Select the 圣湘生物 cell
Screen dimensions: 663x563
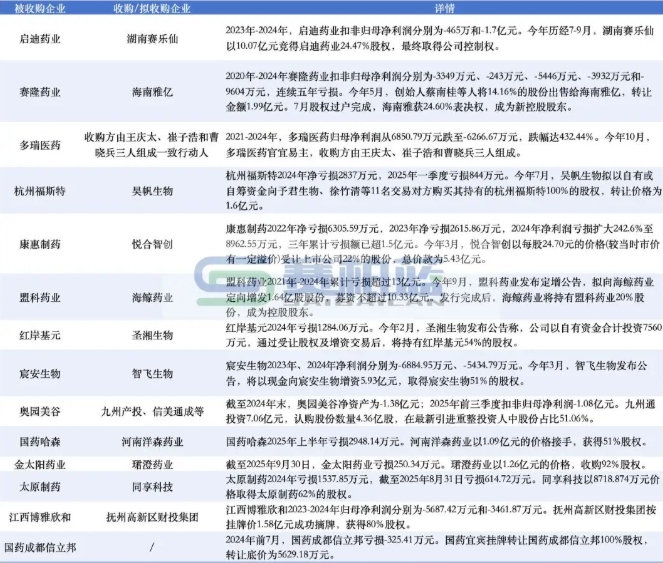[152, 335]
